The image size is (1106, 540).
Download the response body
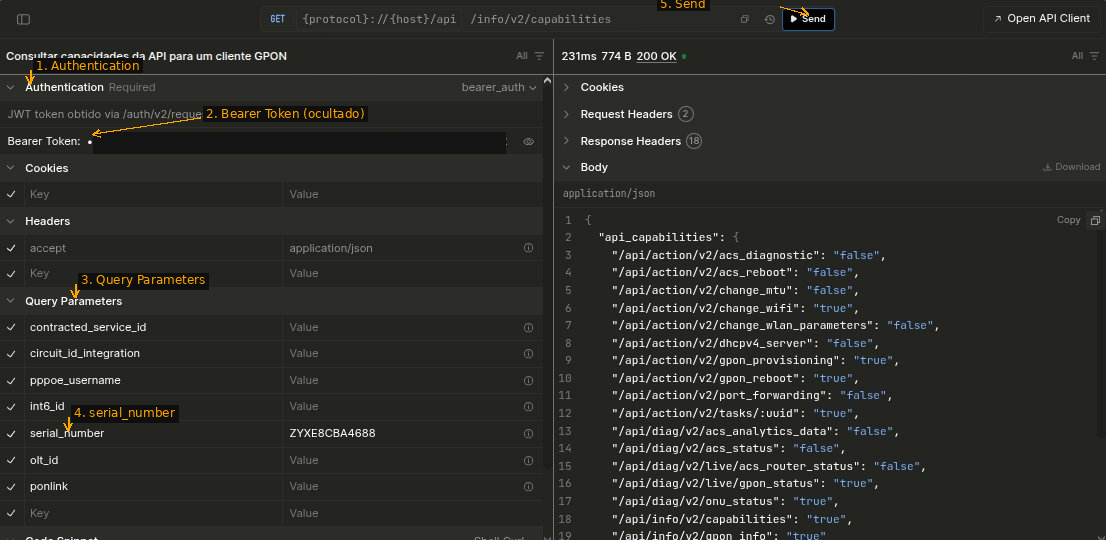pyautogui.click(x=1071, y=167)
